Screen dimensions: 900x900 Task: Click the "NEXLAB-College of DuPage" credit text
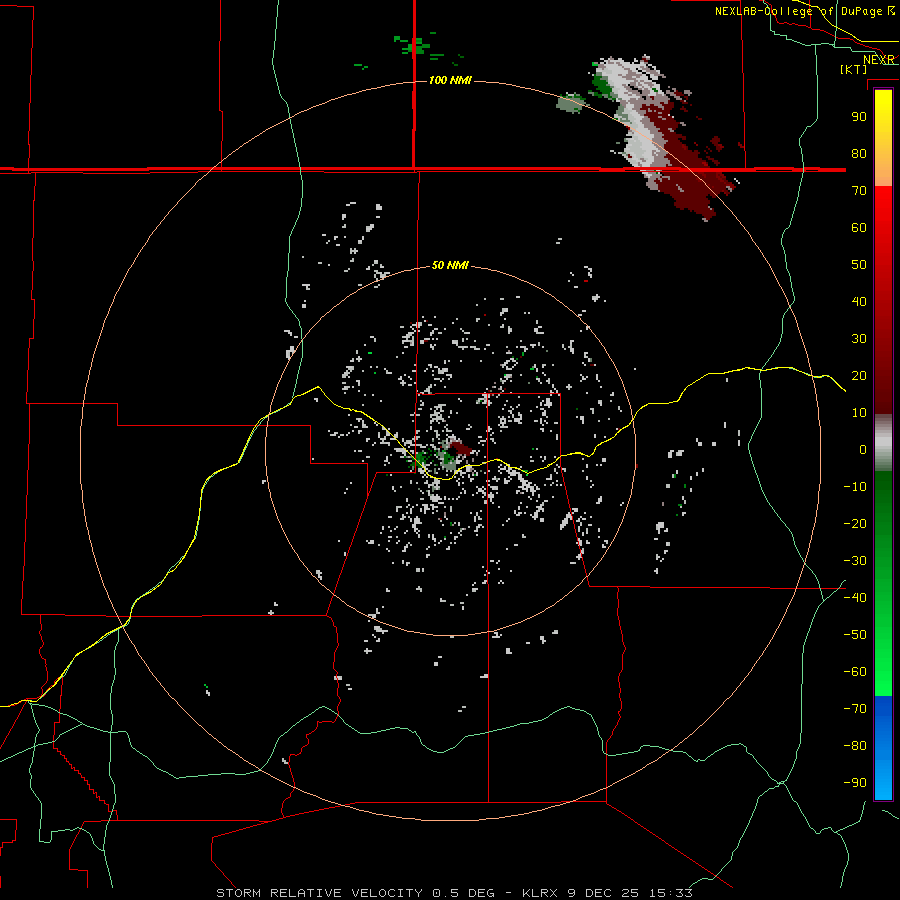pos(798,11)
